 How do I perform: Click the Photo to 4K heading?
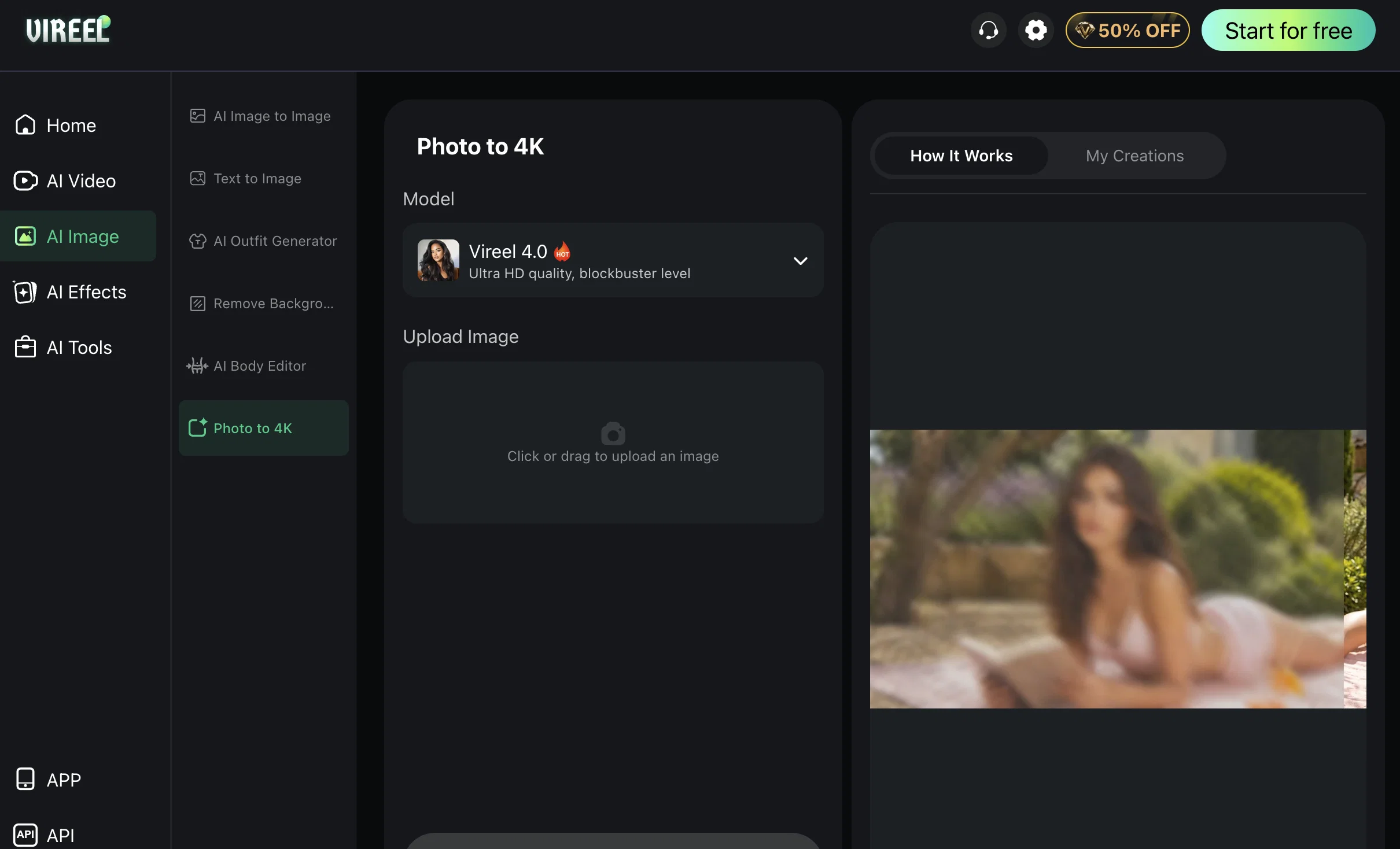click(x=480, y=146)
